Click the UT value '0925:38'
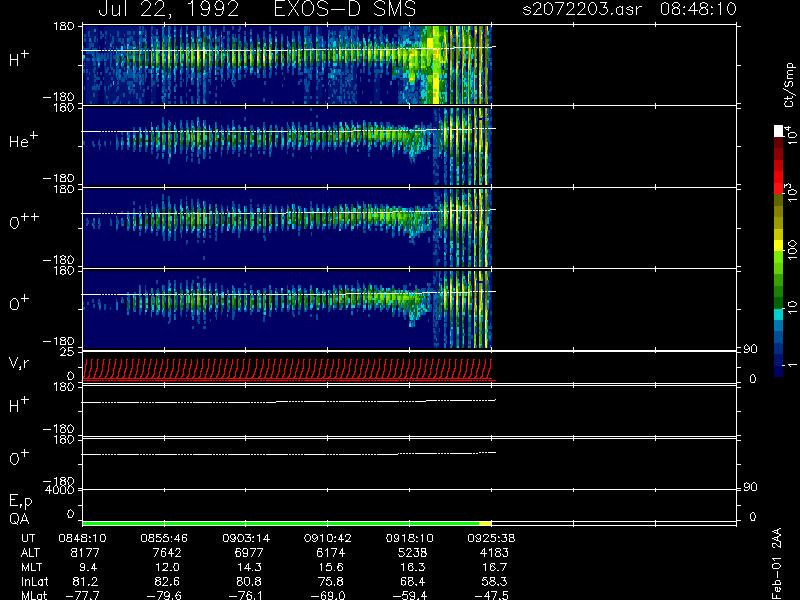This screenshot has height=600, width=800. point(492,538)
